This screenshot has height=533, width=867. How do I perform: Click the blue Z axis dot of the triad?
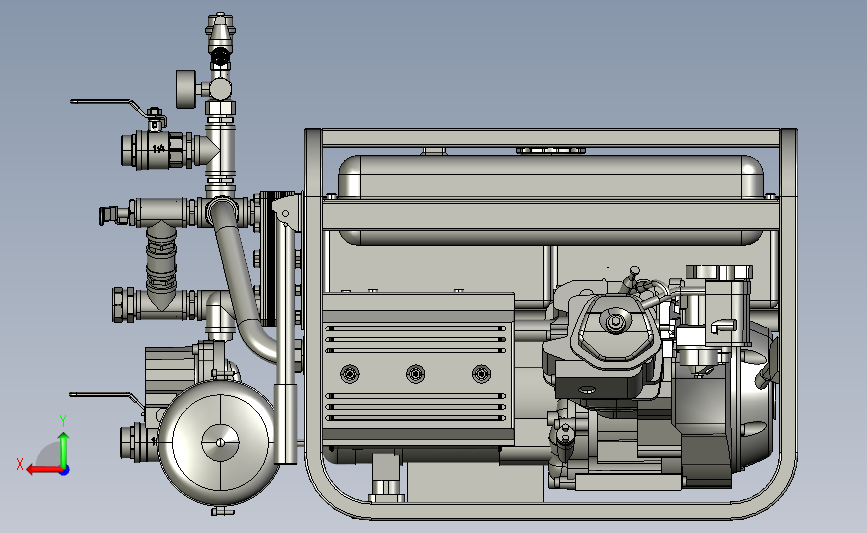pos(65,471)
